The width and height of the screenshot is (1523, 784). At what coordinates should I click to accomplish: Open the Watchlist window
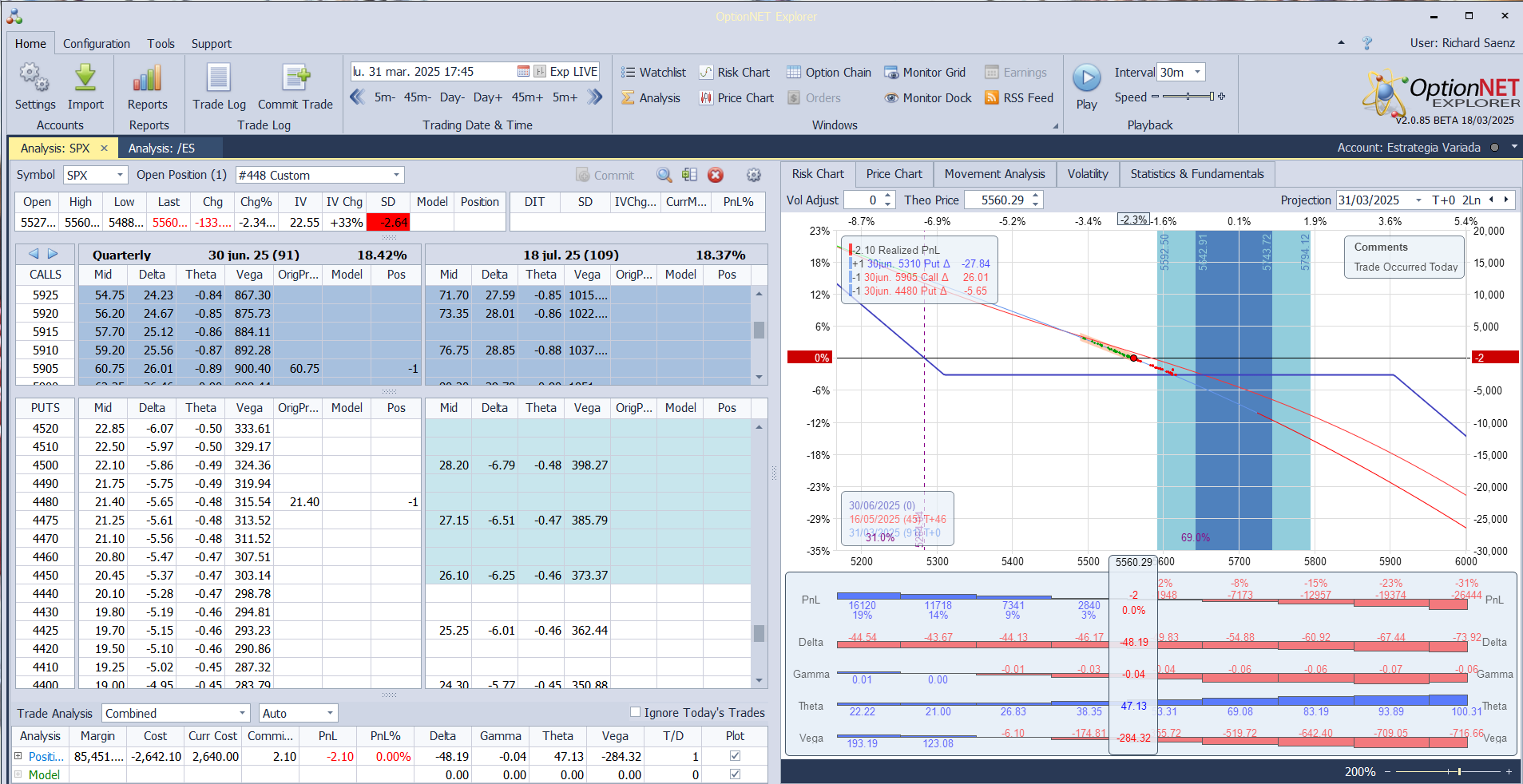point(653,72)
